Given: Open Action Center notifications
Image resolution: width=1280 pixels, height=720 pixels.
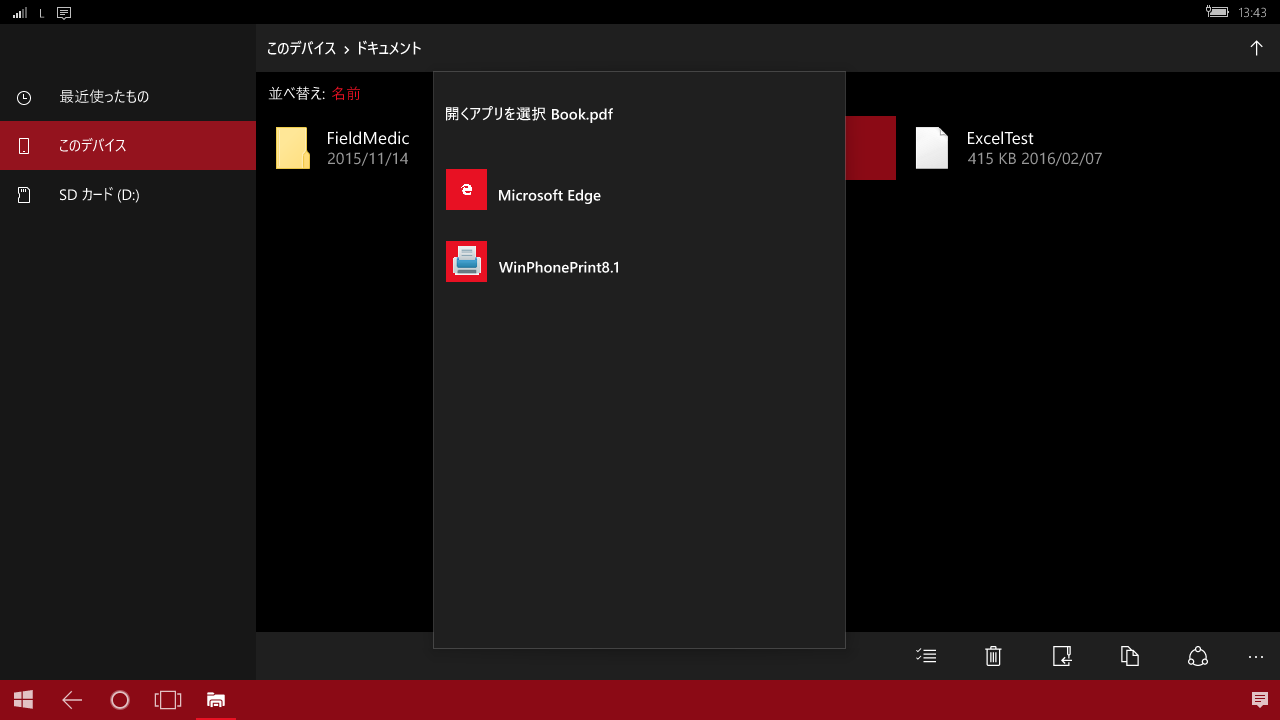Looking at the screenshot, I should (x=1260, y=700).
